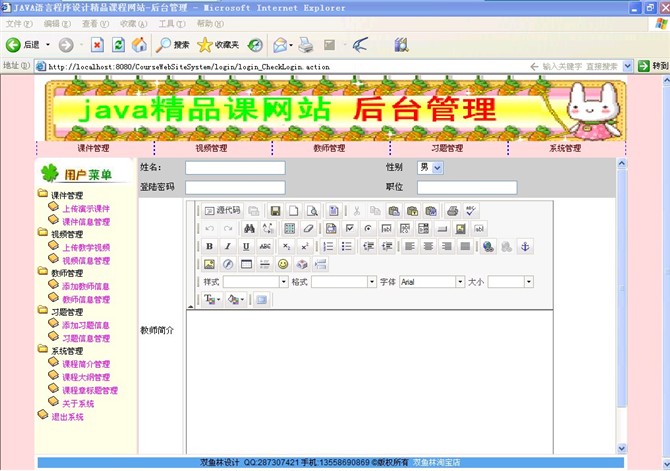The width and height of the screenshot is (670, 471).
Task: Click the Replace icon in editor toolbar
Action: (268, 229)
